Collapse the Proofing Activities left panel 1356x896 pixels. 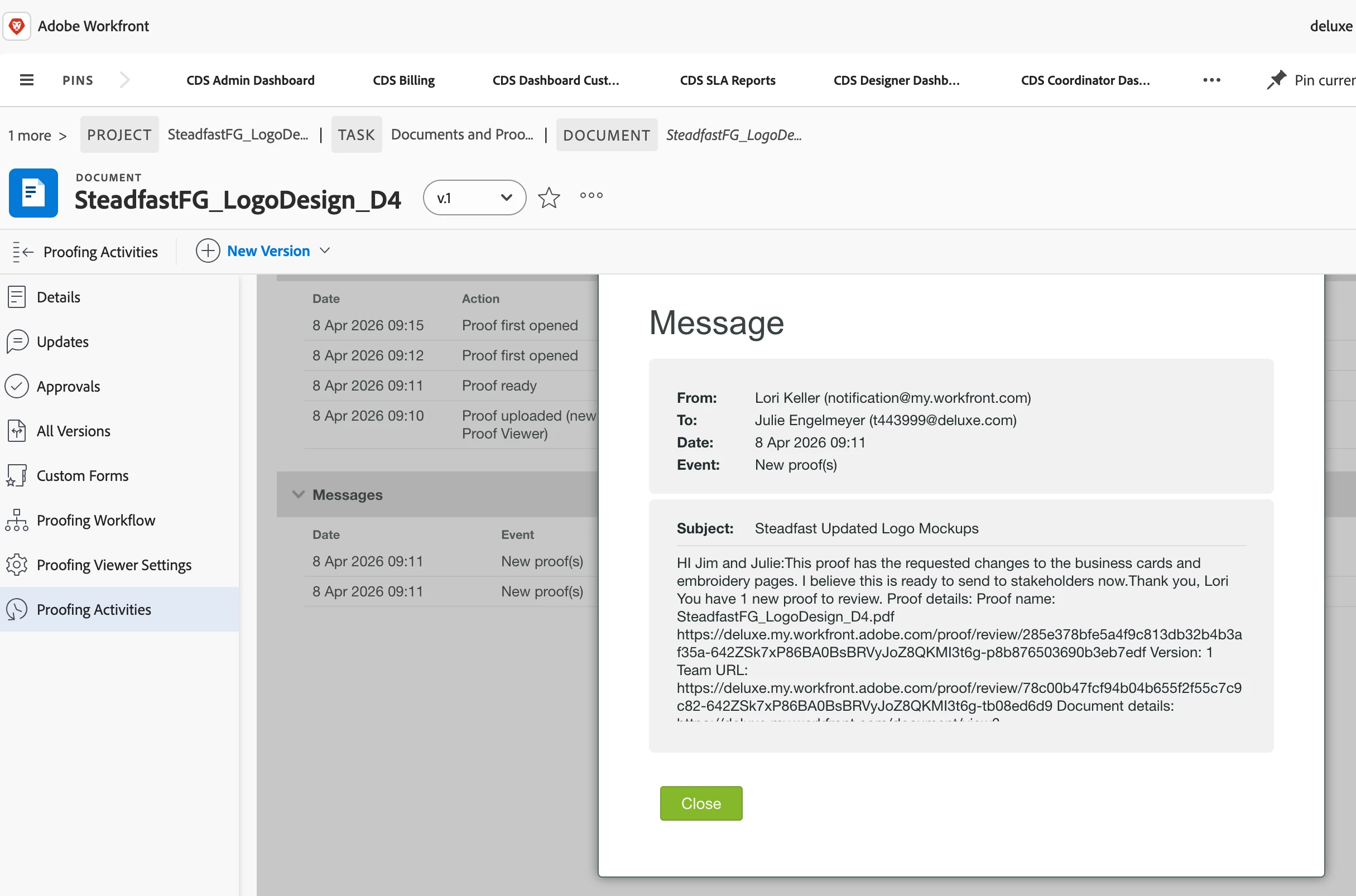point(23,252)
